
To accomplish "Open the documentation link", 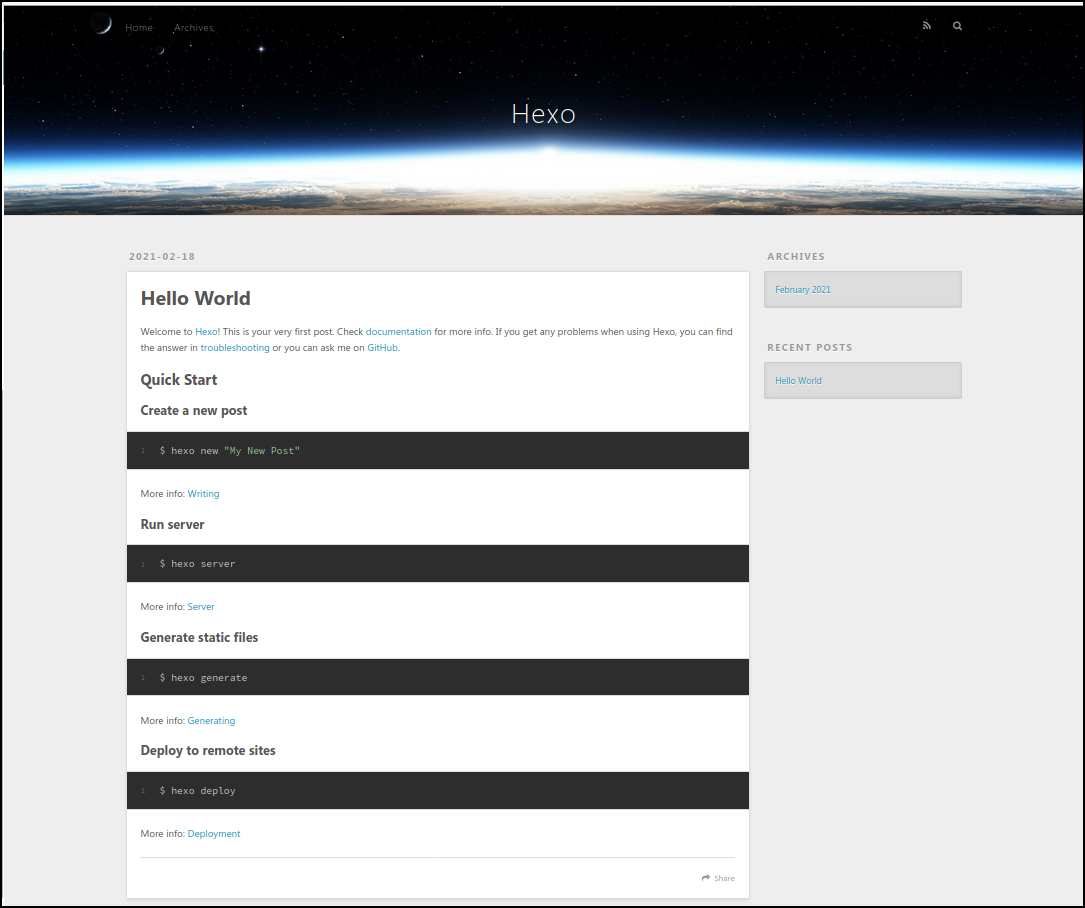I will [398, 332].
